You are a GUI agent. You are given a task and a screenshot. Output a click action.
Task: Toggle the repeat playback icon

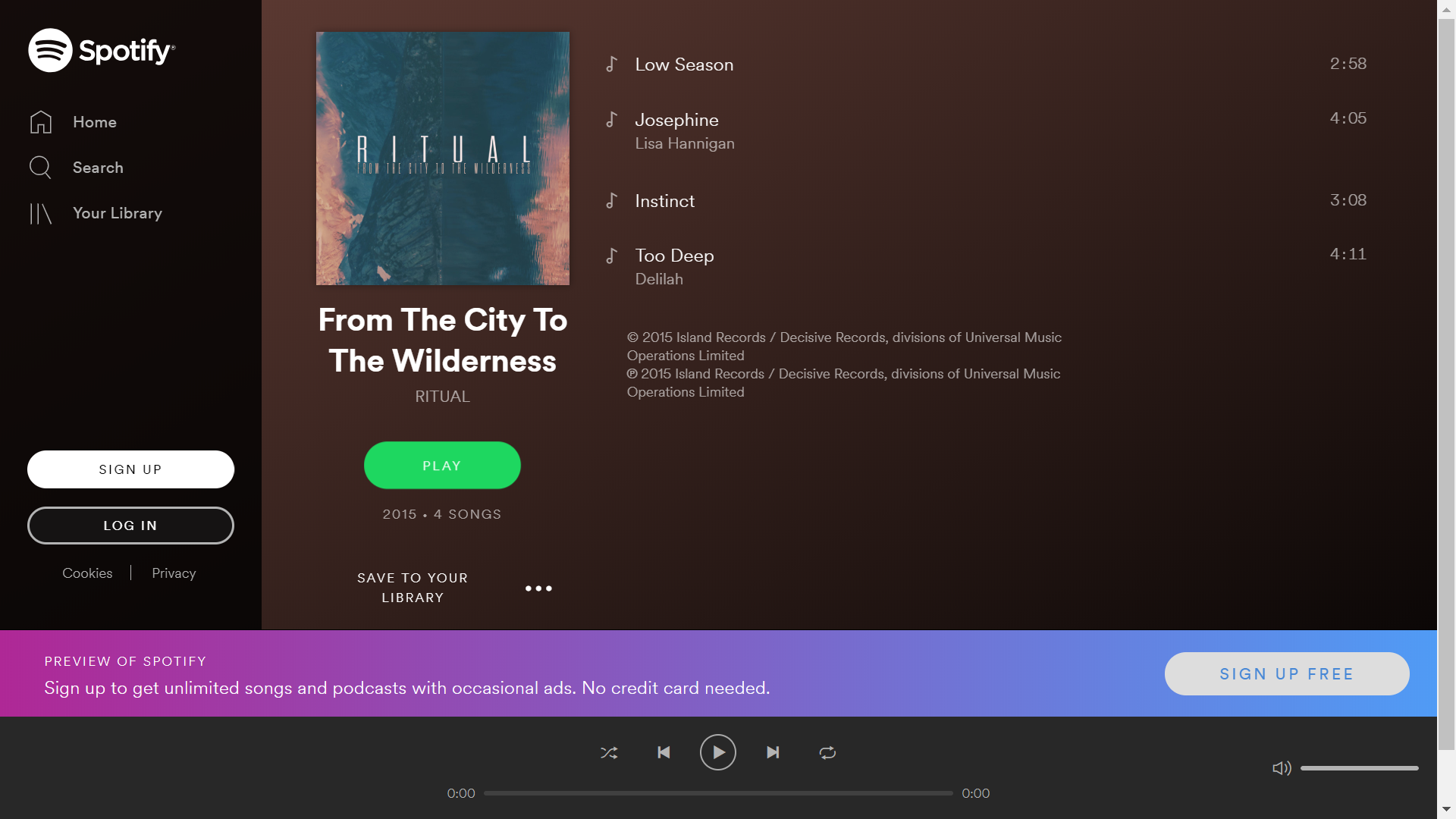coord(827,753)
